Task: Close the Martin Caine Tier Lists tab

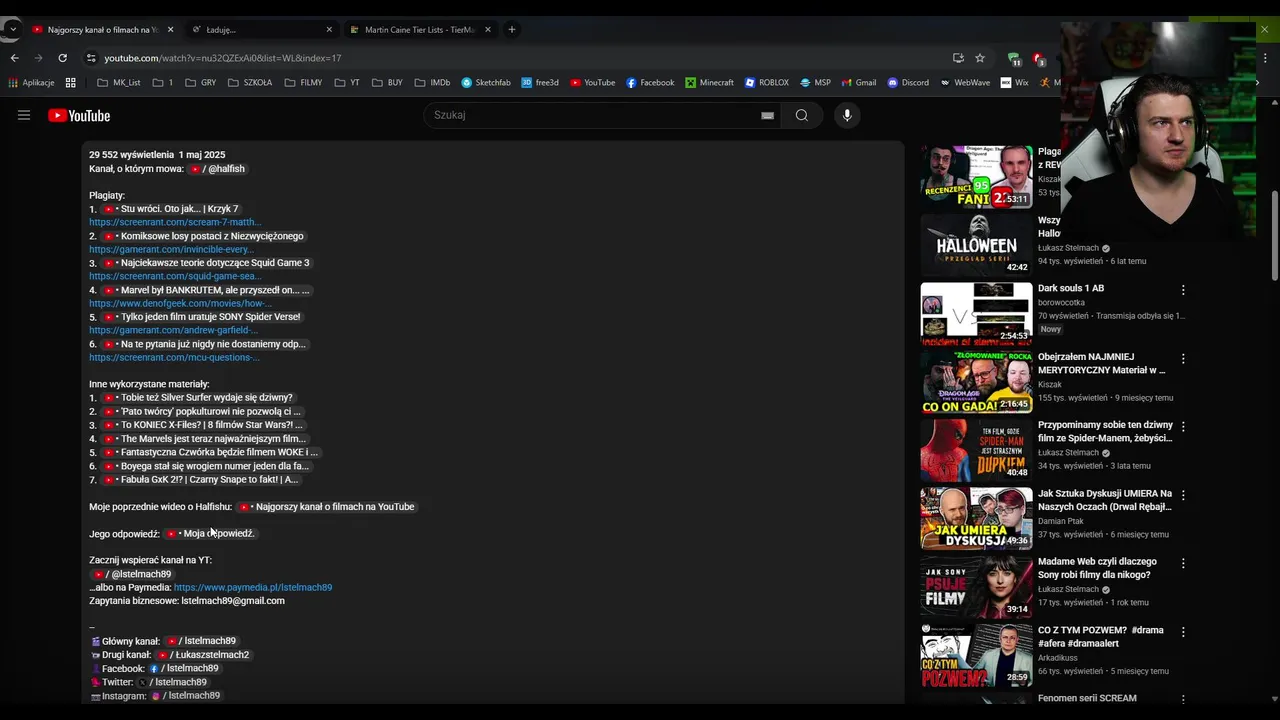Action: pos(488,30)
